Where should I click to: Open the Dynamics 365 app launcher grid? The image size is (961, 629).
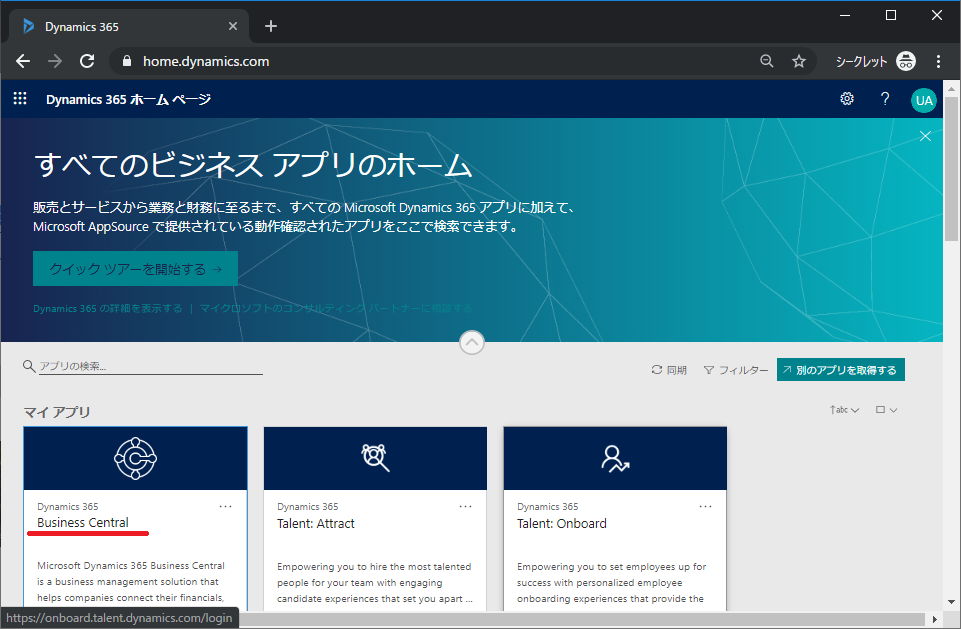pos(20,99)
